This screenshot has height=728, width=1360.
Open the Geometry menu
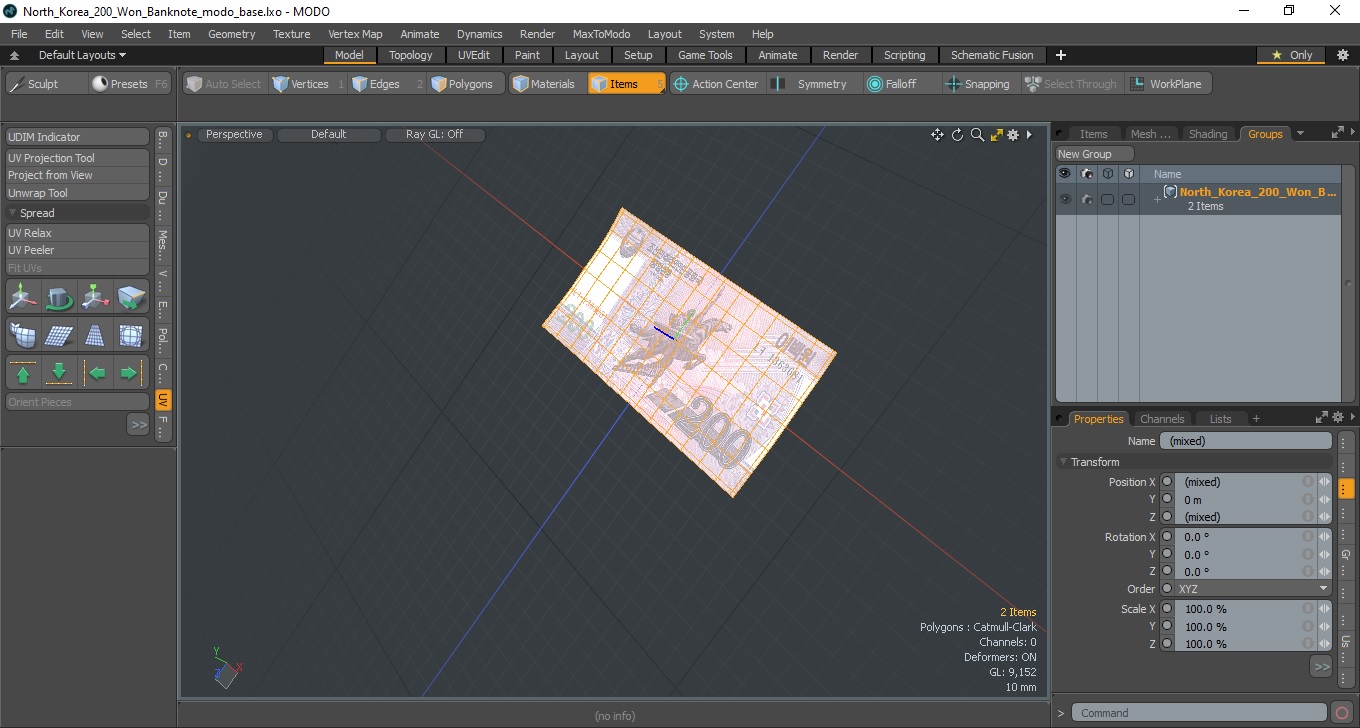coord(232,34)
